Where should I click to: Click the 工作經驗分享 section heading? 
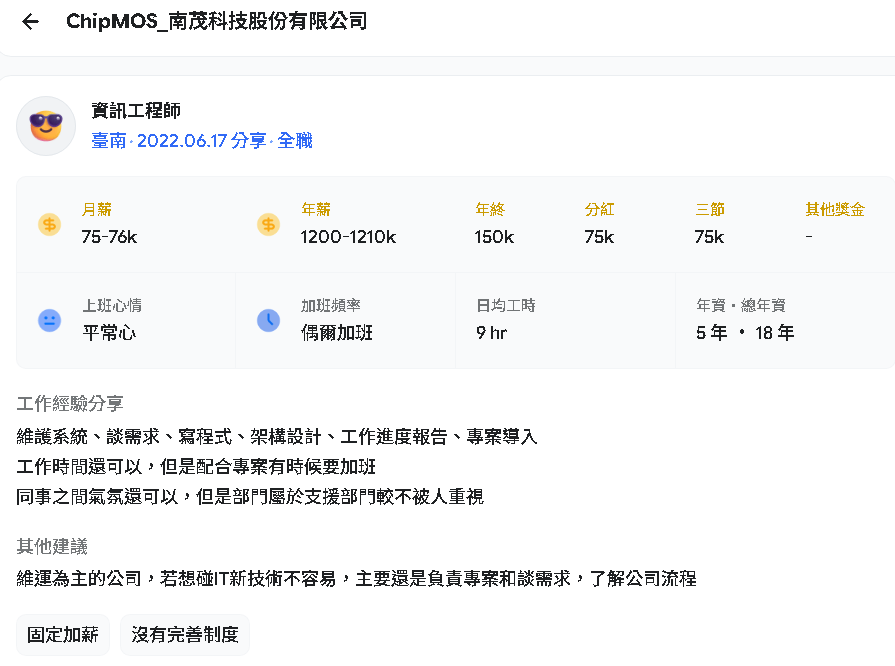(x=70, y=404)
